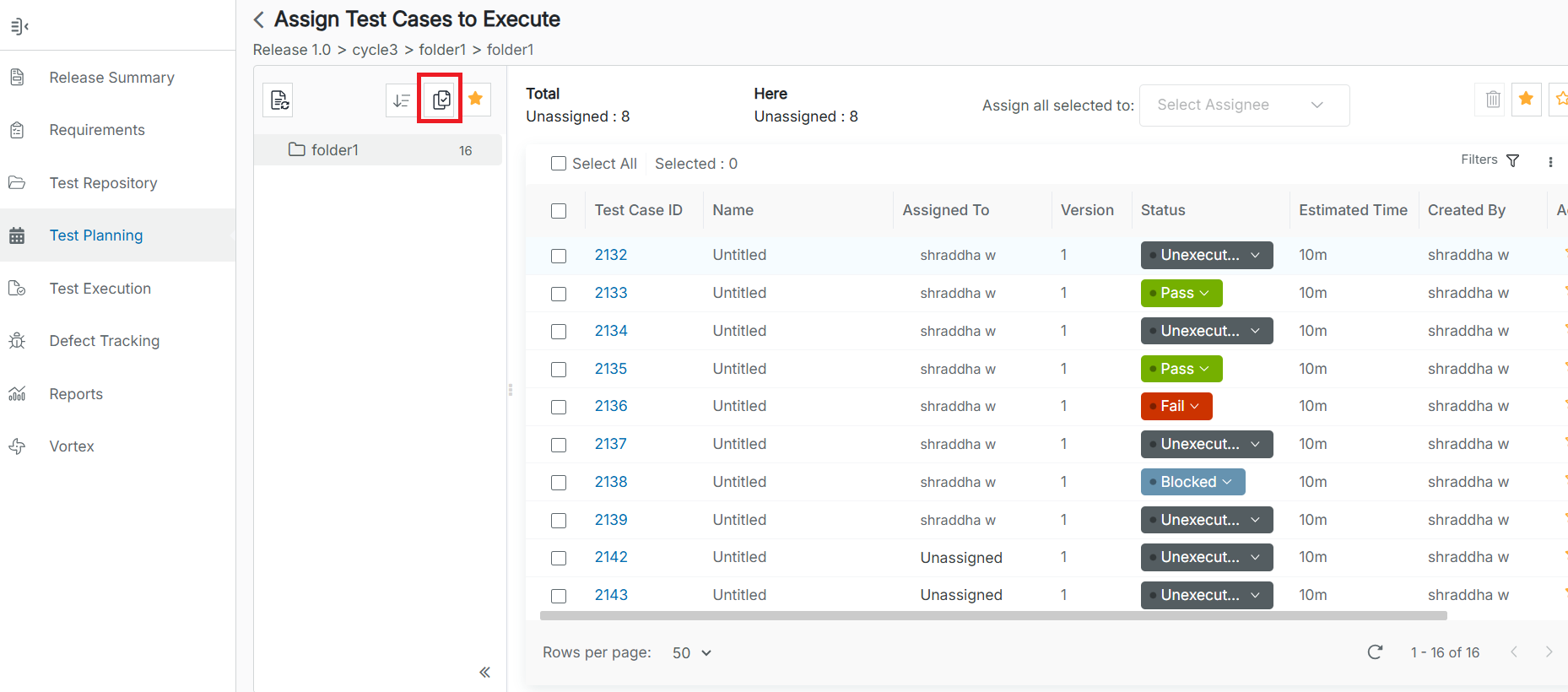Click the red-highlighted copy test cases icon
The width and height of the screenshot is (1568, 692).
441,100
